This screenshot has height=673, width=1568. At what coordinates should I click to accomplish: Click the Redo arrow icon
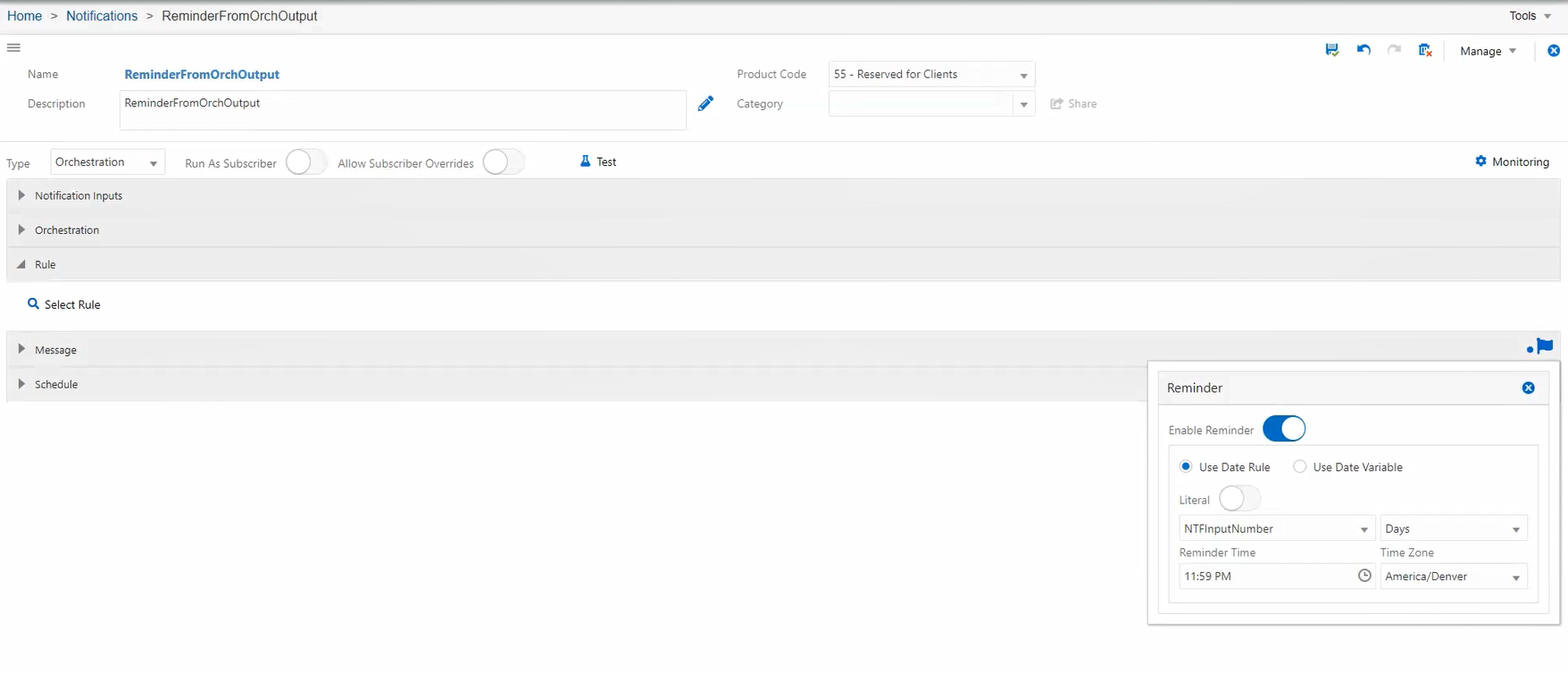1394,50
